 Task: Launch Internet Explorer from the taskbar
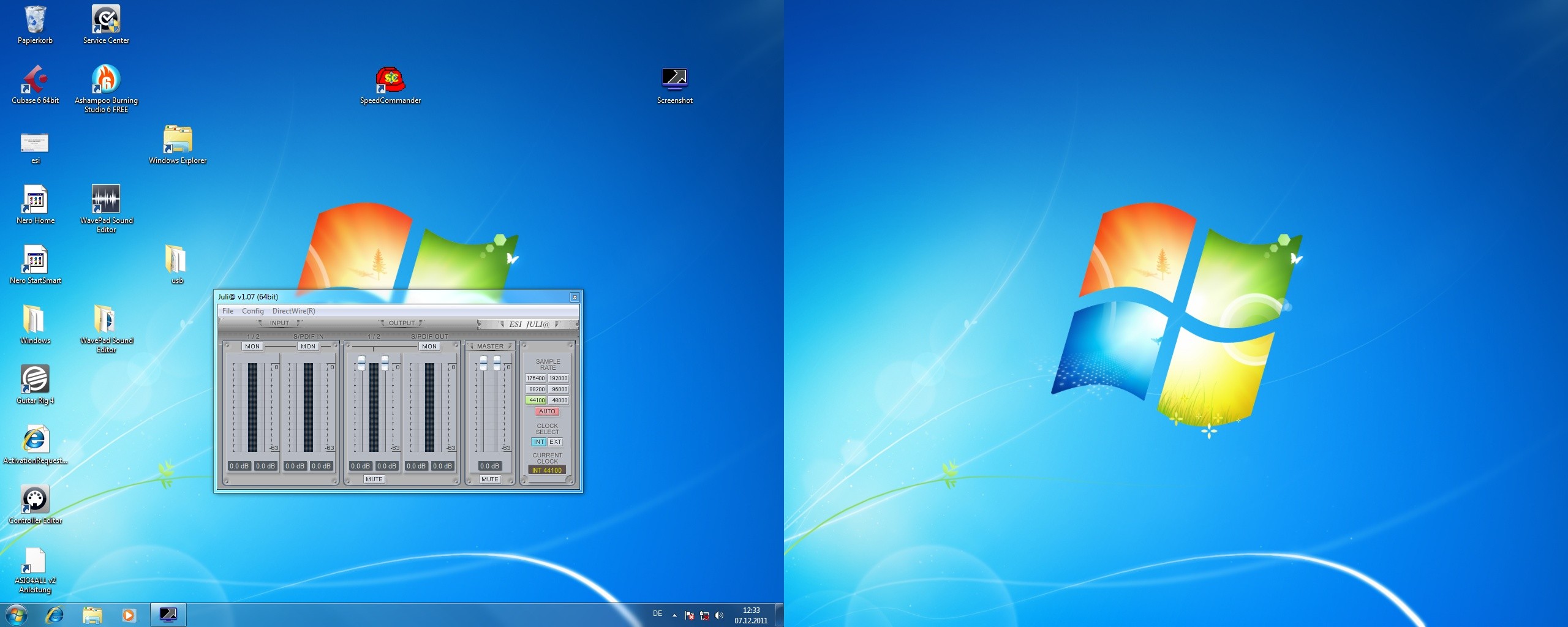click(55, 614)
